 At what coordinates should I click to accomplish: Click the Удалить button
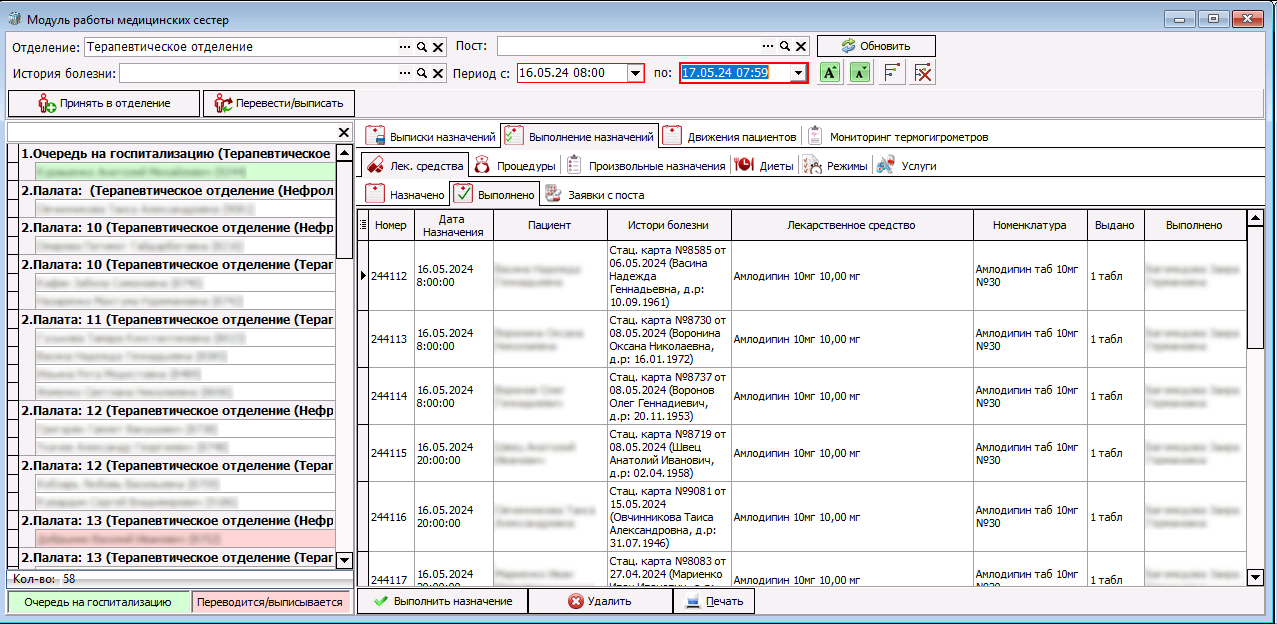pyautogui.click(x=599, y=601)
